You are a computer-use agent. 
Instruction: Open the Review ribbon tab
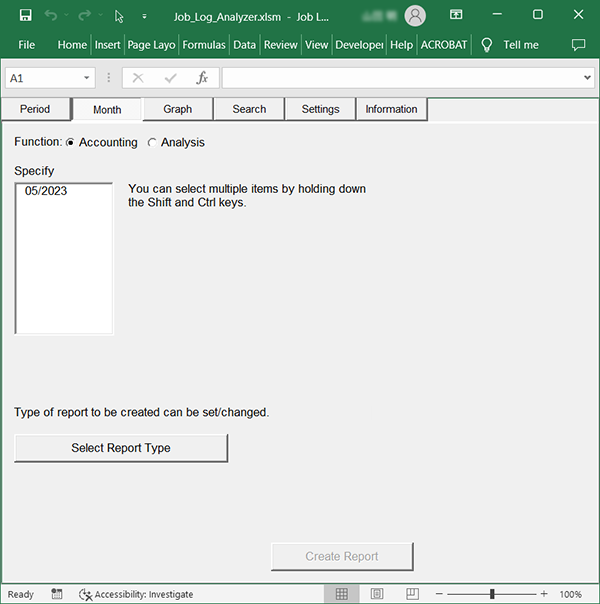coord(280,45)
